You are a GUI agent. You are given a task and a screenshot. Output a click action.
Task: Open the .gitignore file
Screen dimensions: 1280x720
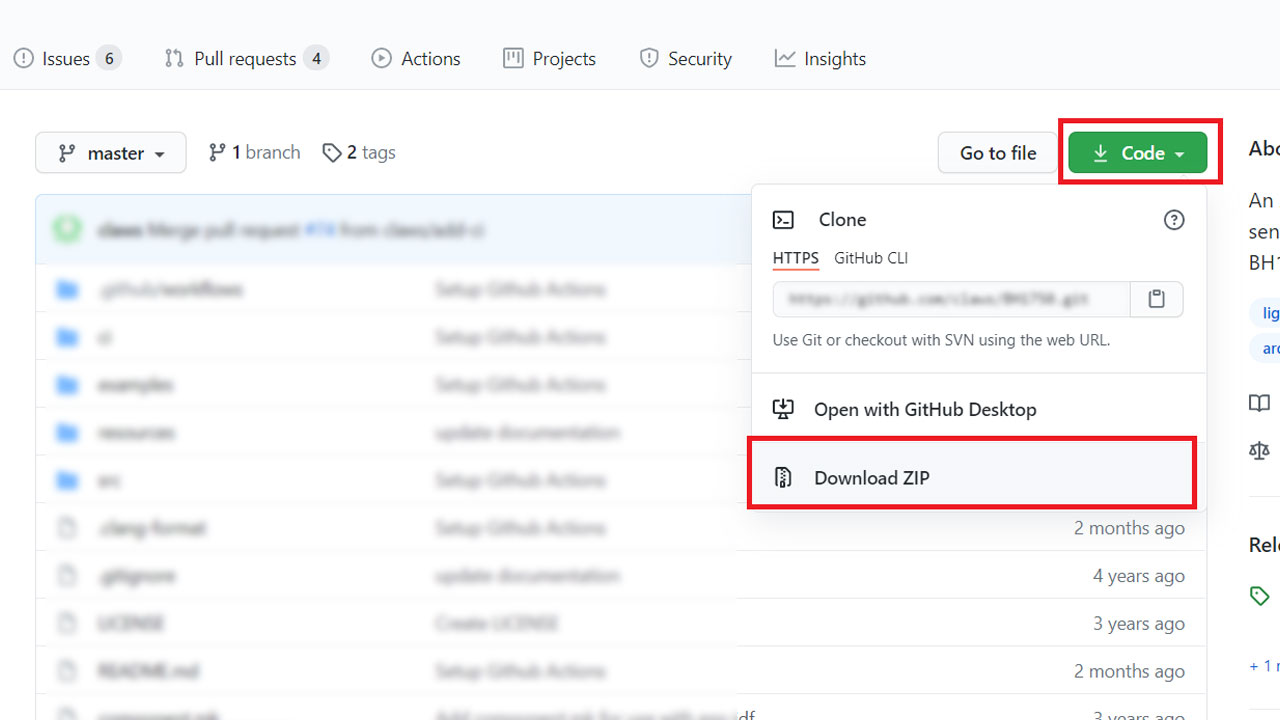(137, 576)
